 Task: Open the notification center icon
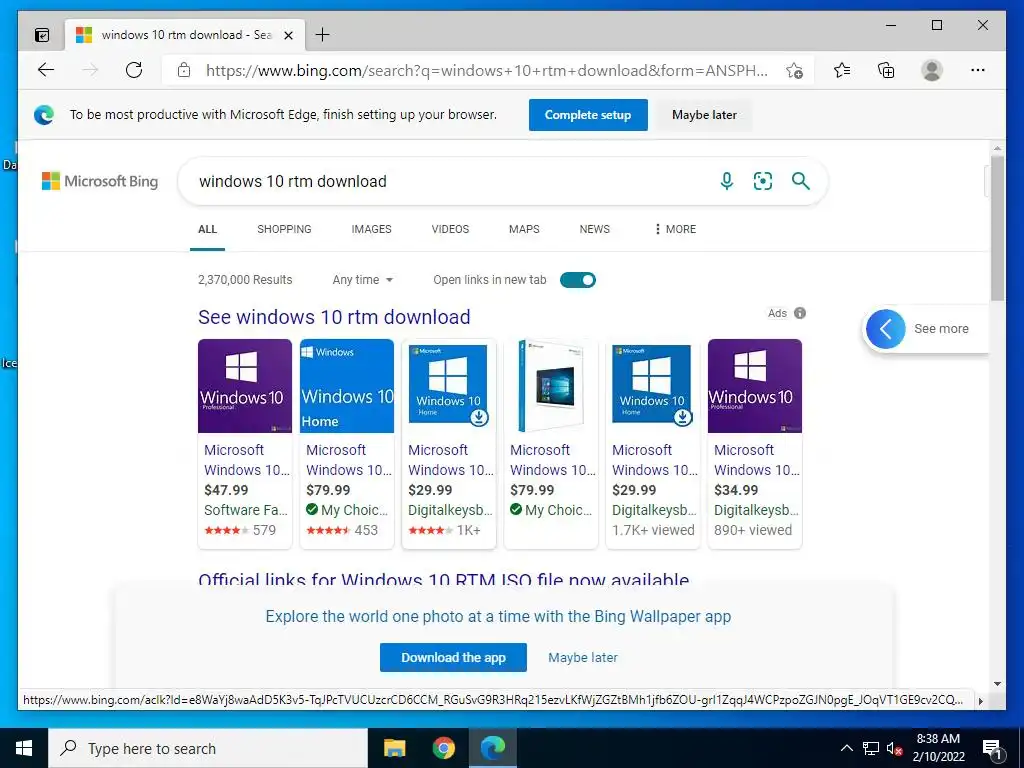coord(992,748)
